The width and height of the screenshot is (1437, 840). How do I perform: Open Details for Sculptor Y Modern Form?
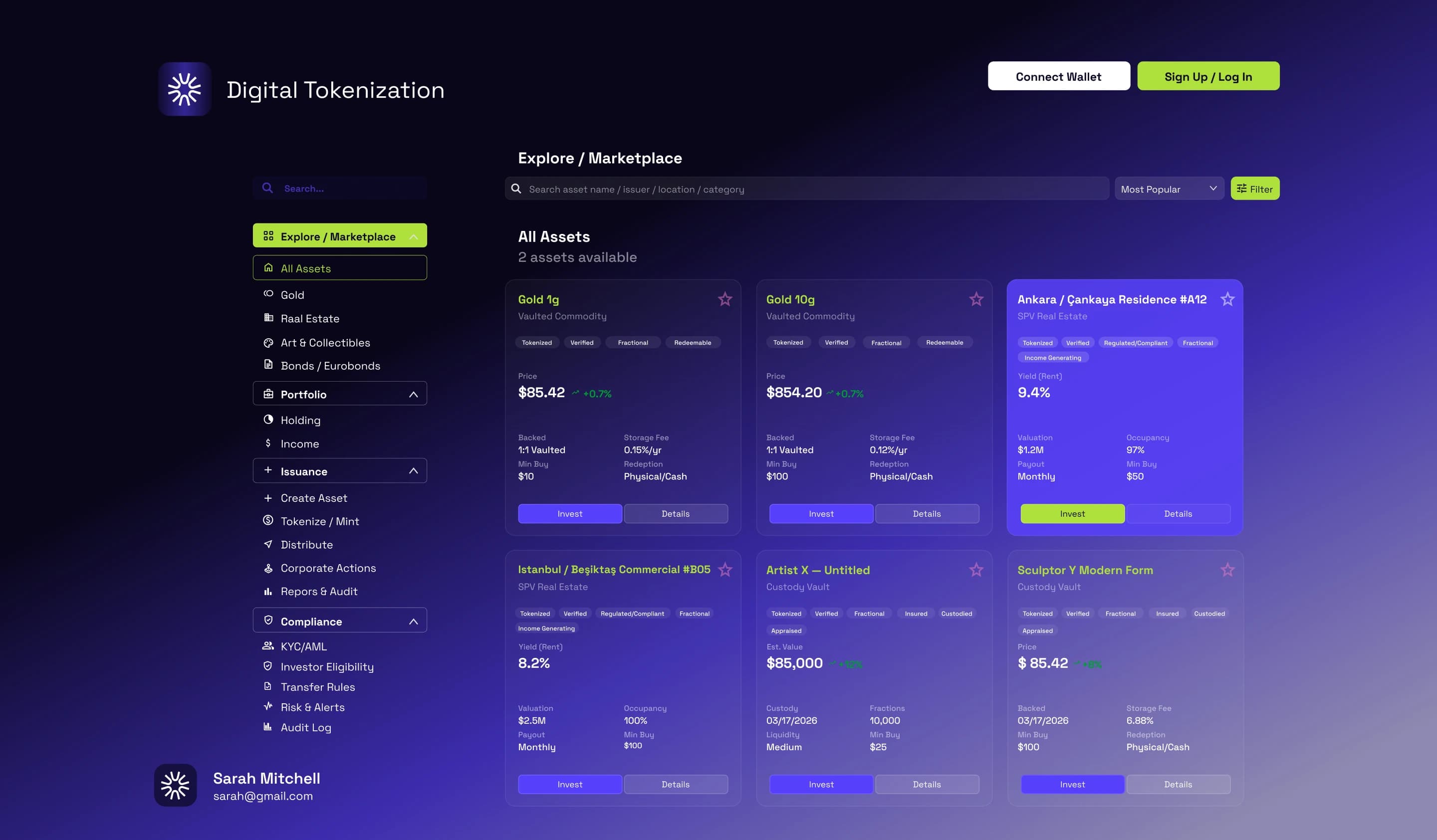1178,784
